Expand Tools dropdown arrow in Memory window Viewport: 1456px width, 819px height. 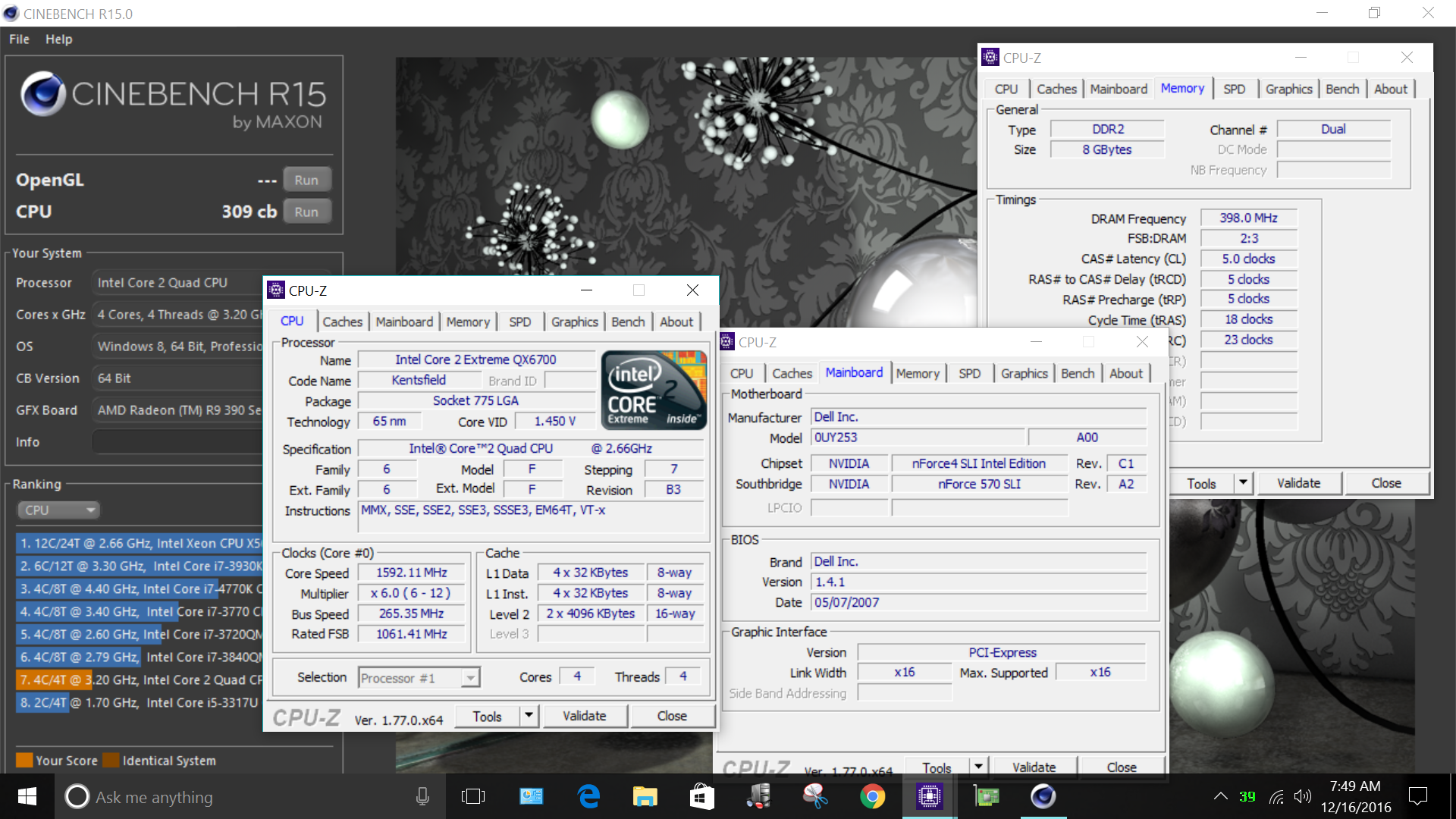coord(1243,482)
